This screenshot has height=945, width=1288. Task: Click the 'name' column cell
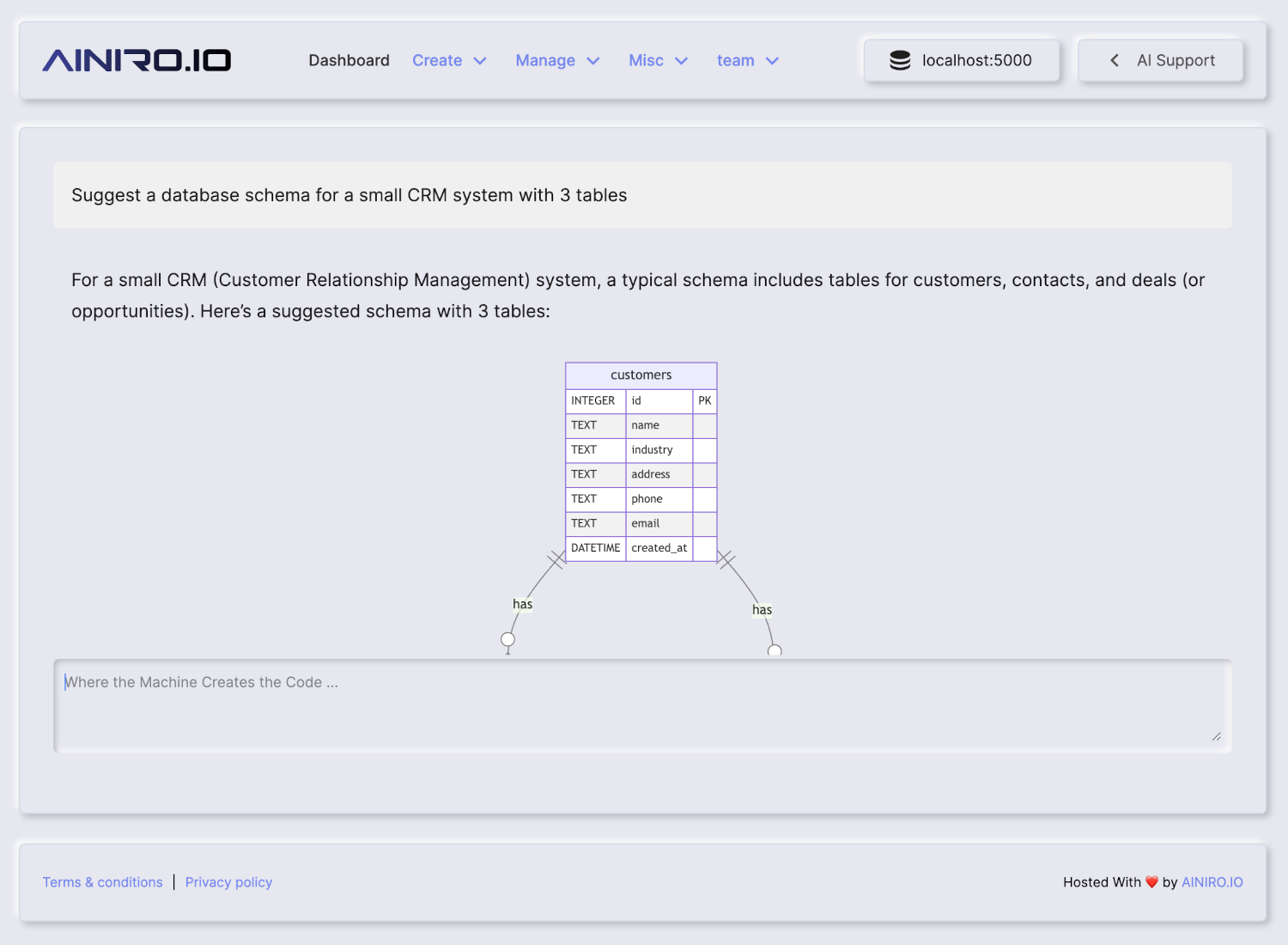point(659,425)
